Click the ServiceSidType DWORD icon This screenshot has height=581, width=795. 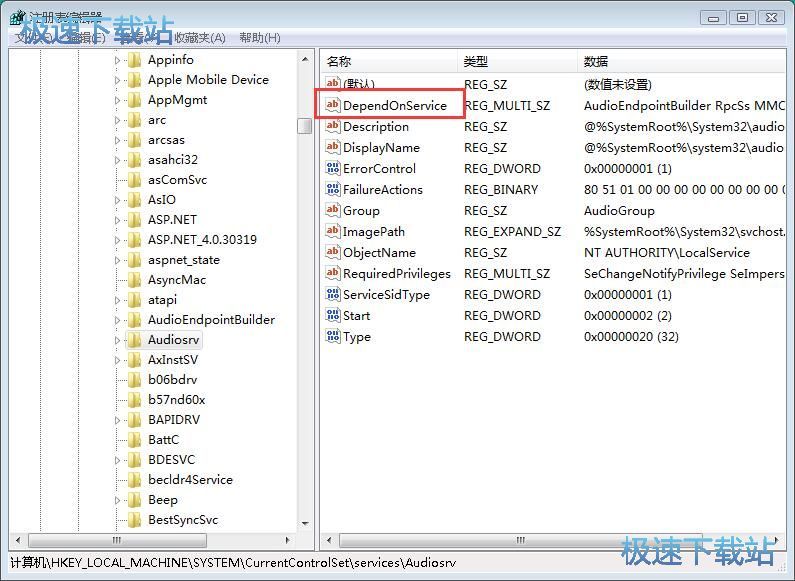pos(333,294)
